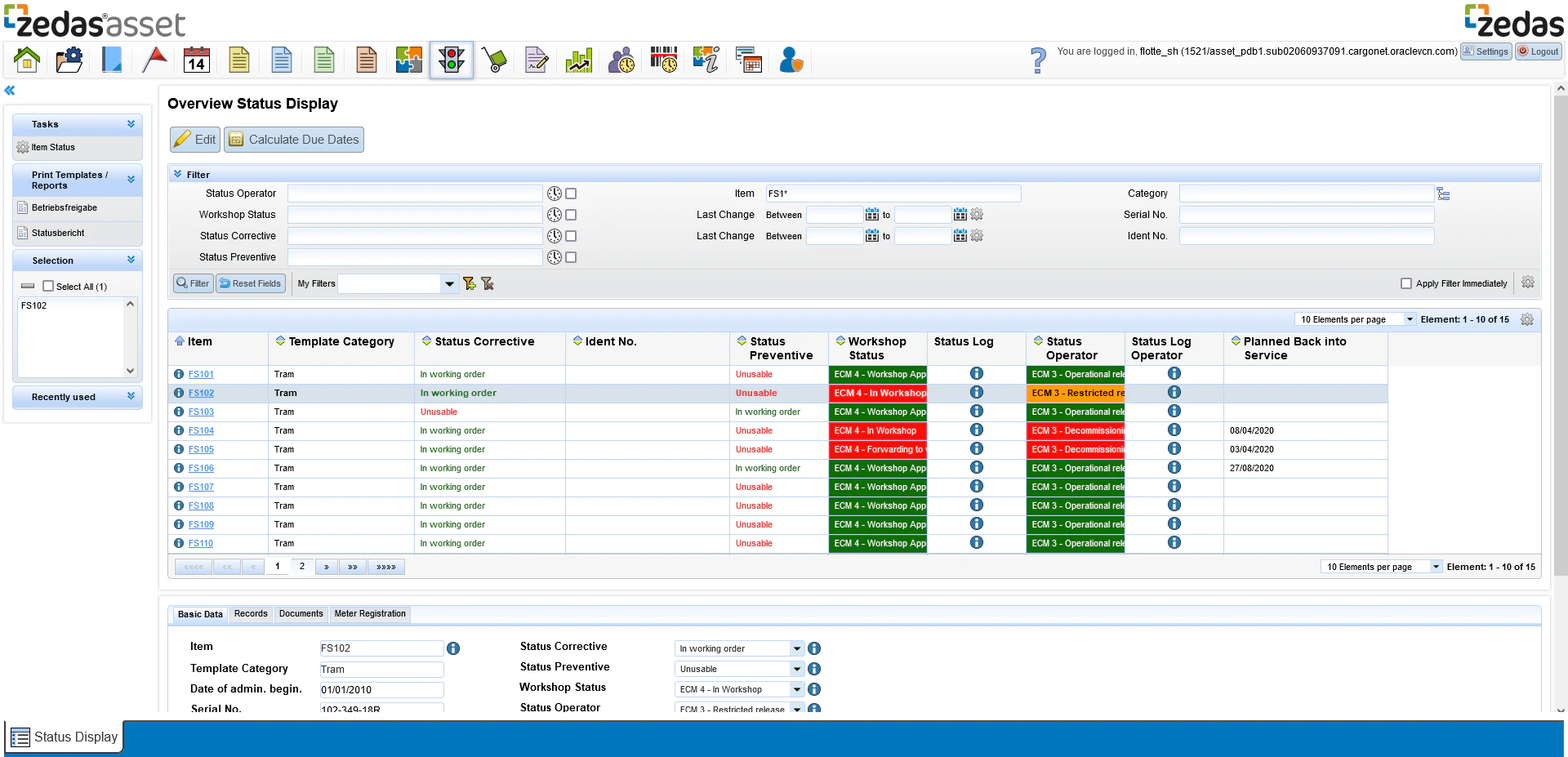Screen dimensions: 1568x757
Task: Click the barcode with clock icon
Action: click(663, 60)
